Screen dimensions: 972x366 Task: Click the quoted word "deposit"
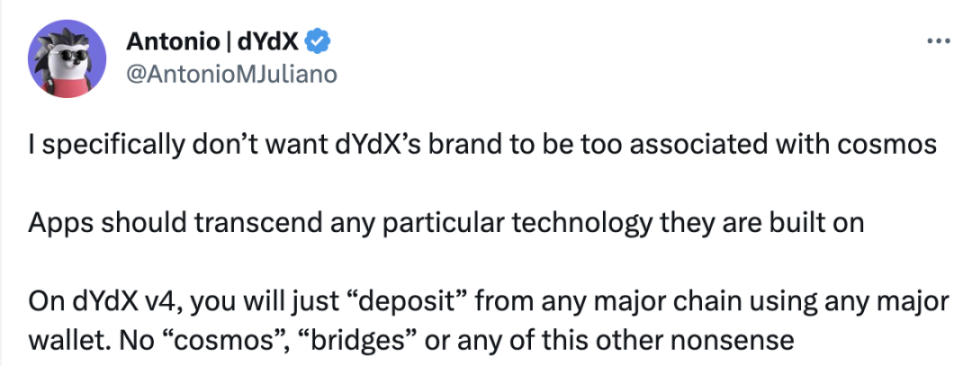point(408,303)
